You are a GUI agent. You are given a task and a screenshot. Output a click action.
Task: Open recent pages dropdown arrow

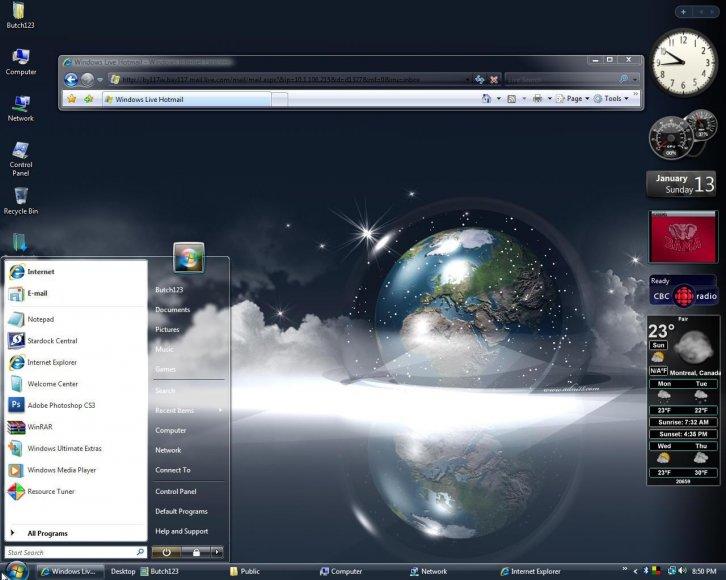pos(100,80)
